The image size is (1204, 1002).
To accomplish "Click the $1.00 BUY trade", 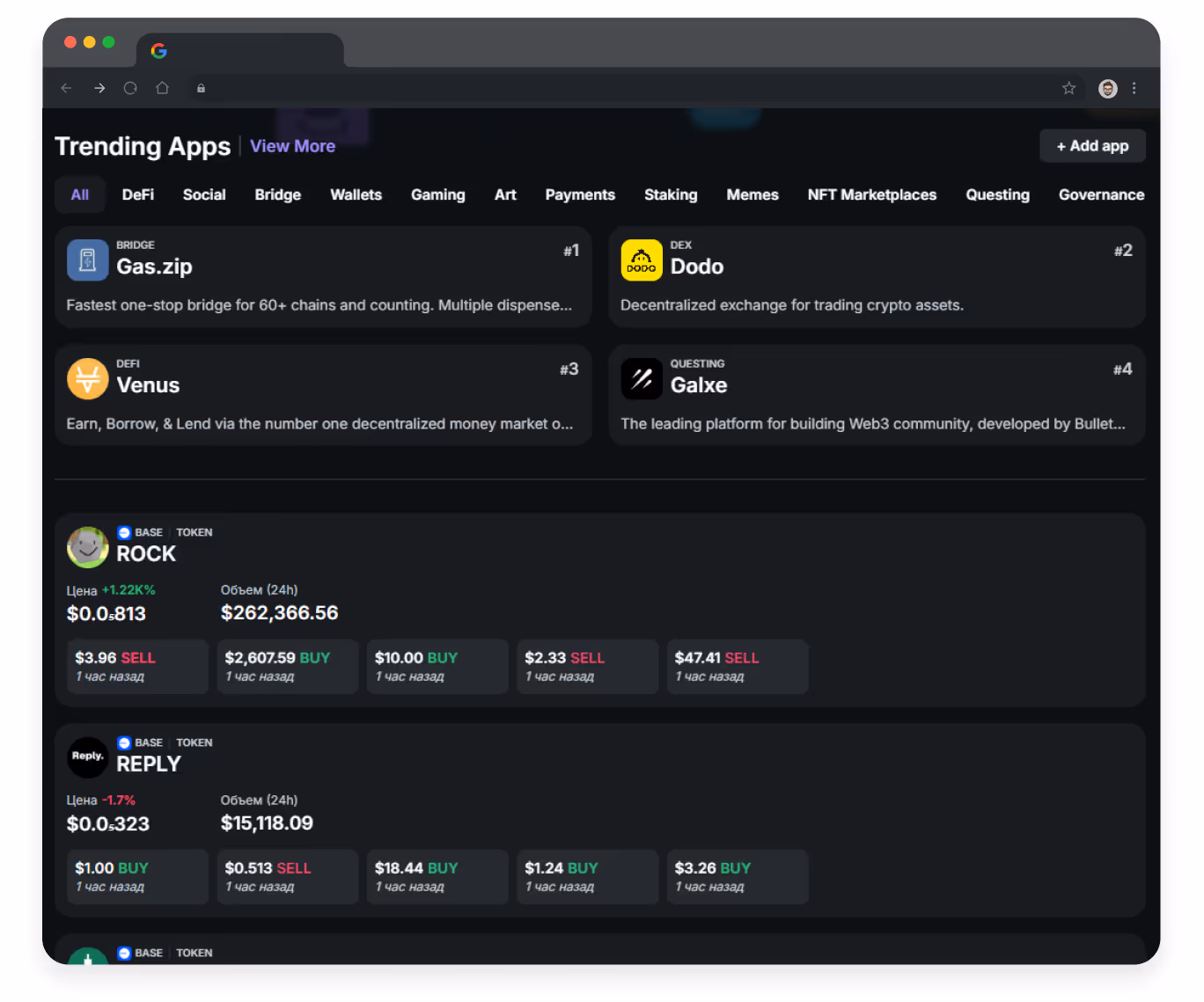I will (137, 876).
